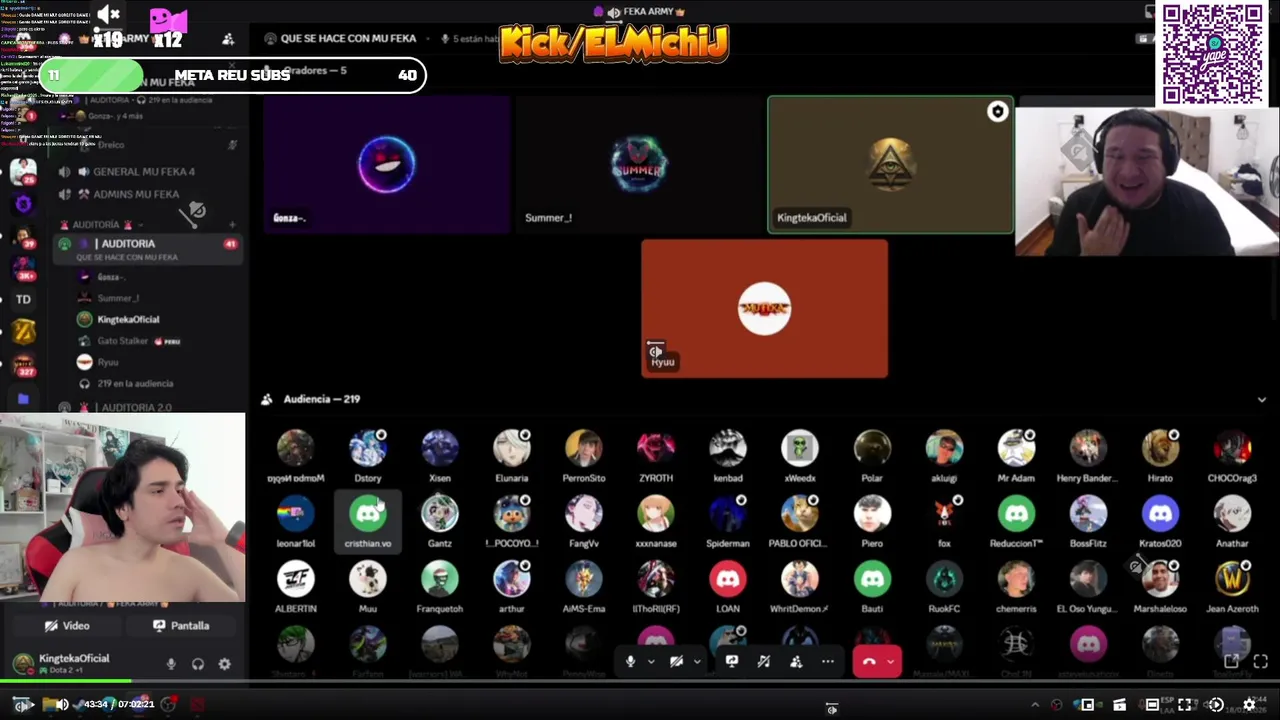The height and width of the screenshot is (720, 1280).
Task: Select the AUDITORIA stage channel
Action: click(x=150, y=249)
